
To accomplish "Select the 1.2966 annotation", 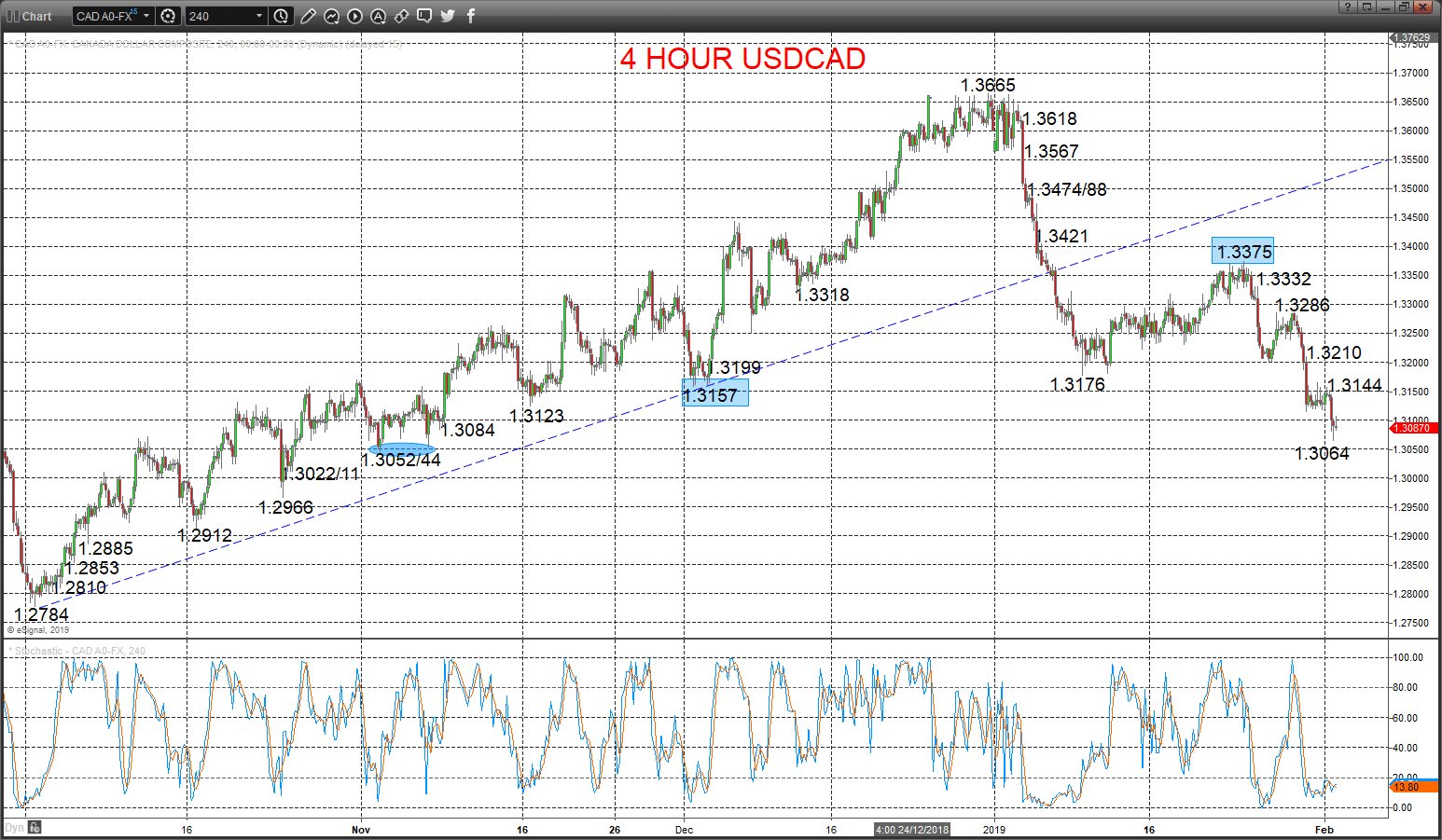I will 285,507.
